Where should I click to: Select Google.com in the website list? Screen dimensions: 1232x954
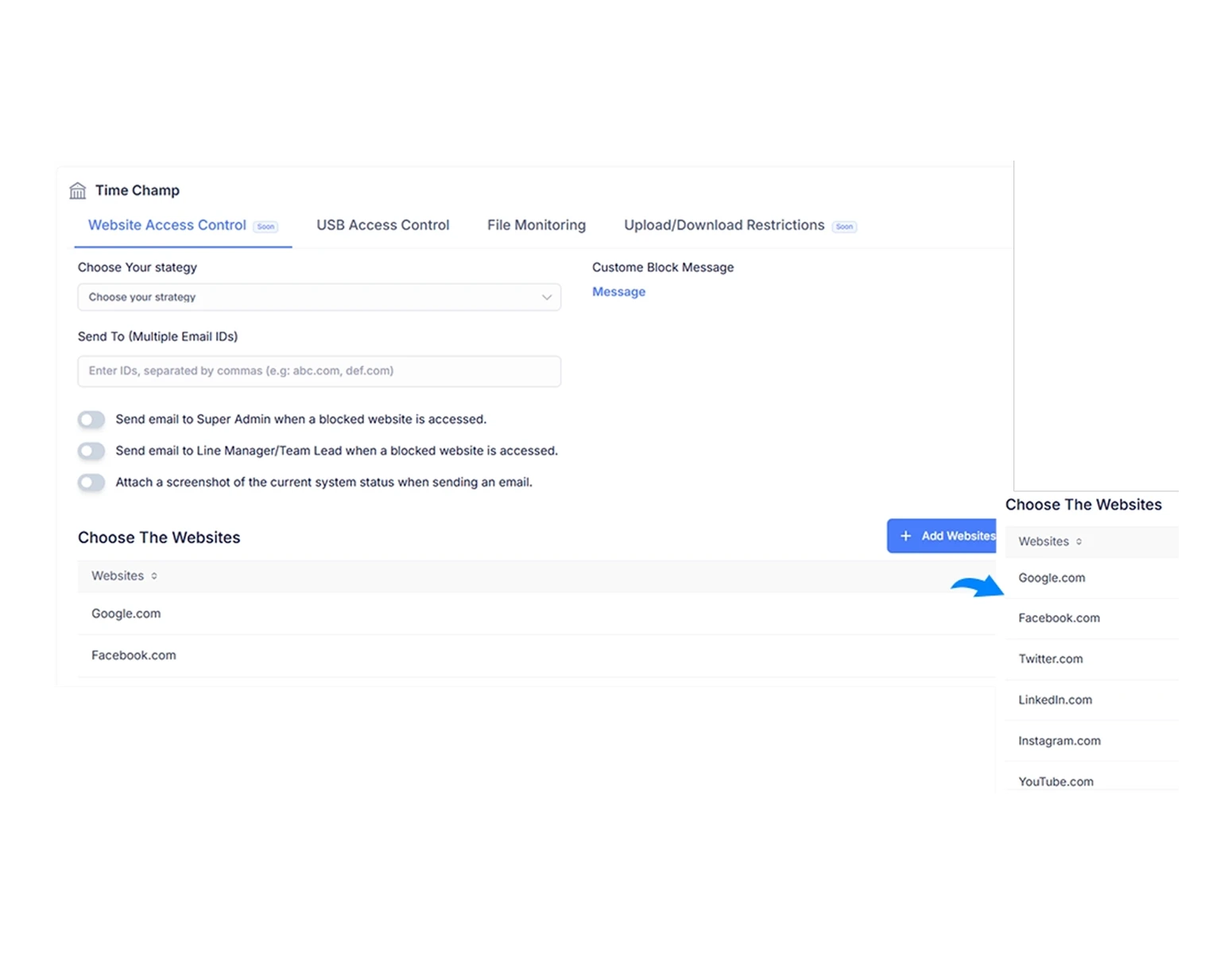(x=126, y=613)
